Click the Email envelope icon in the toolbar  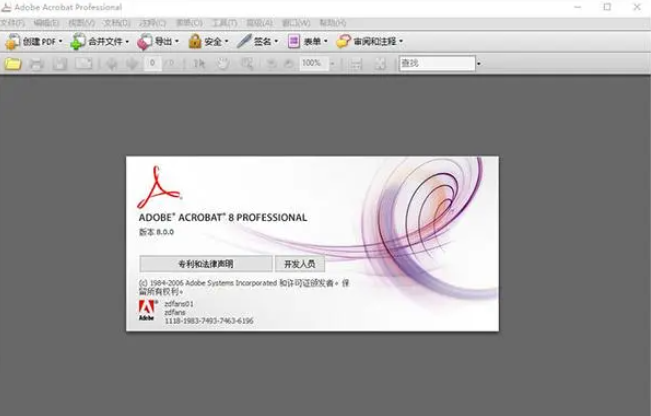click(83, 64)
